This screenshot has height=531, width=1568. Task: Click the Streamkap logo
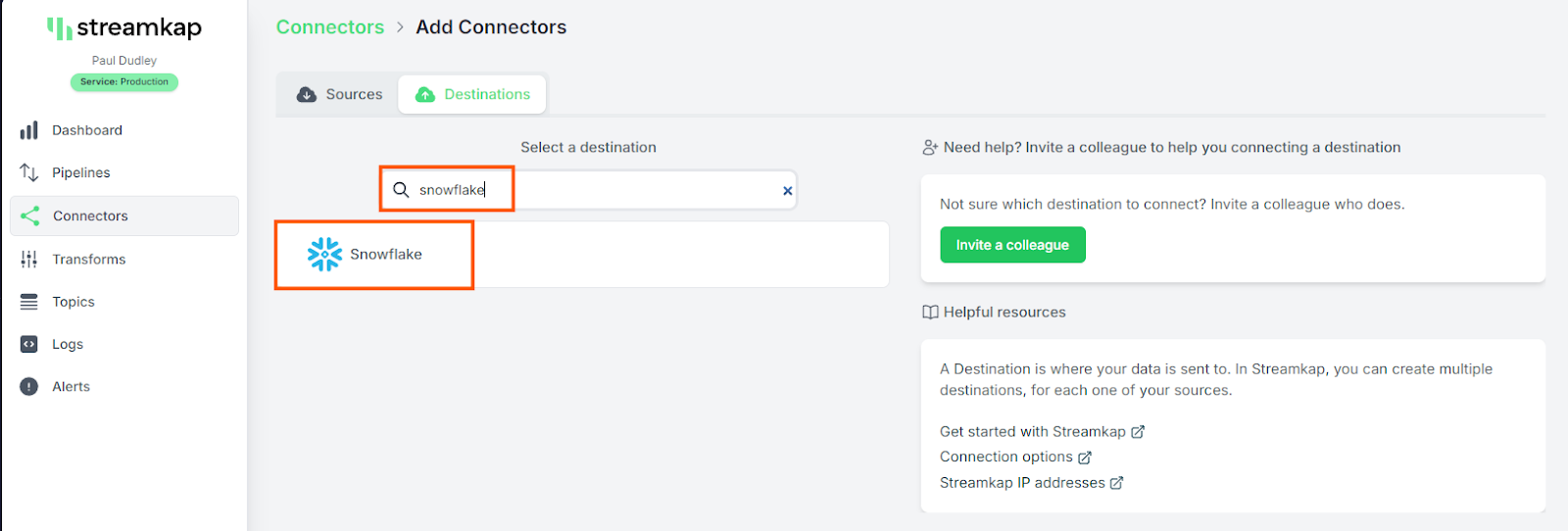click(x=124, y=28)
